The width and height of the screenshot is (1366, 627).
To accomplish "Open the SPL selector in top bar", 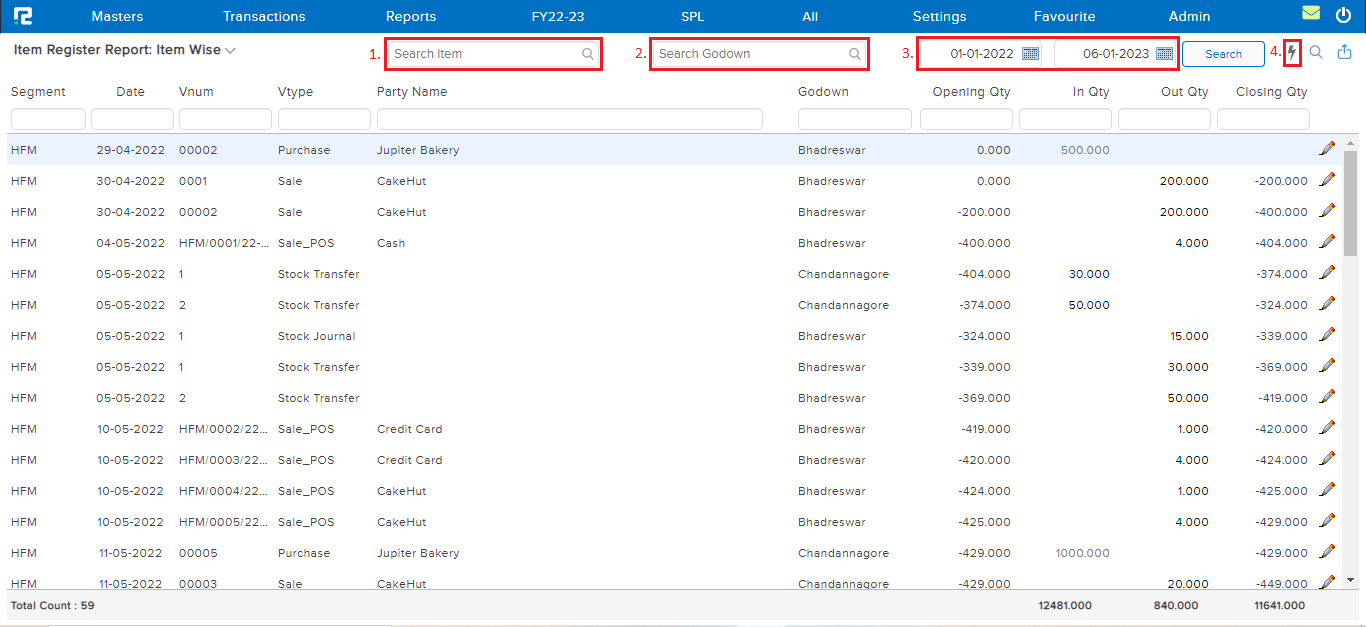I will 692,16.
